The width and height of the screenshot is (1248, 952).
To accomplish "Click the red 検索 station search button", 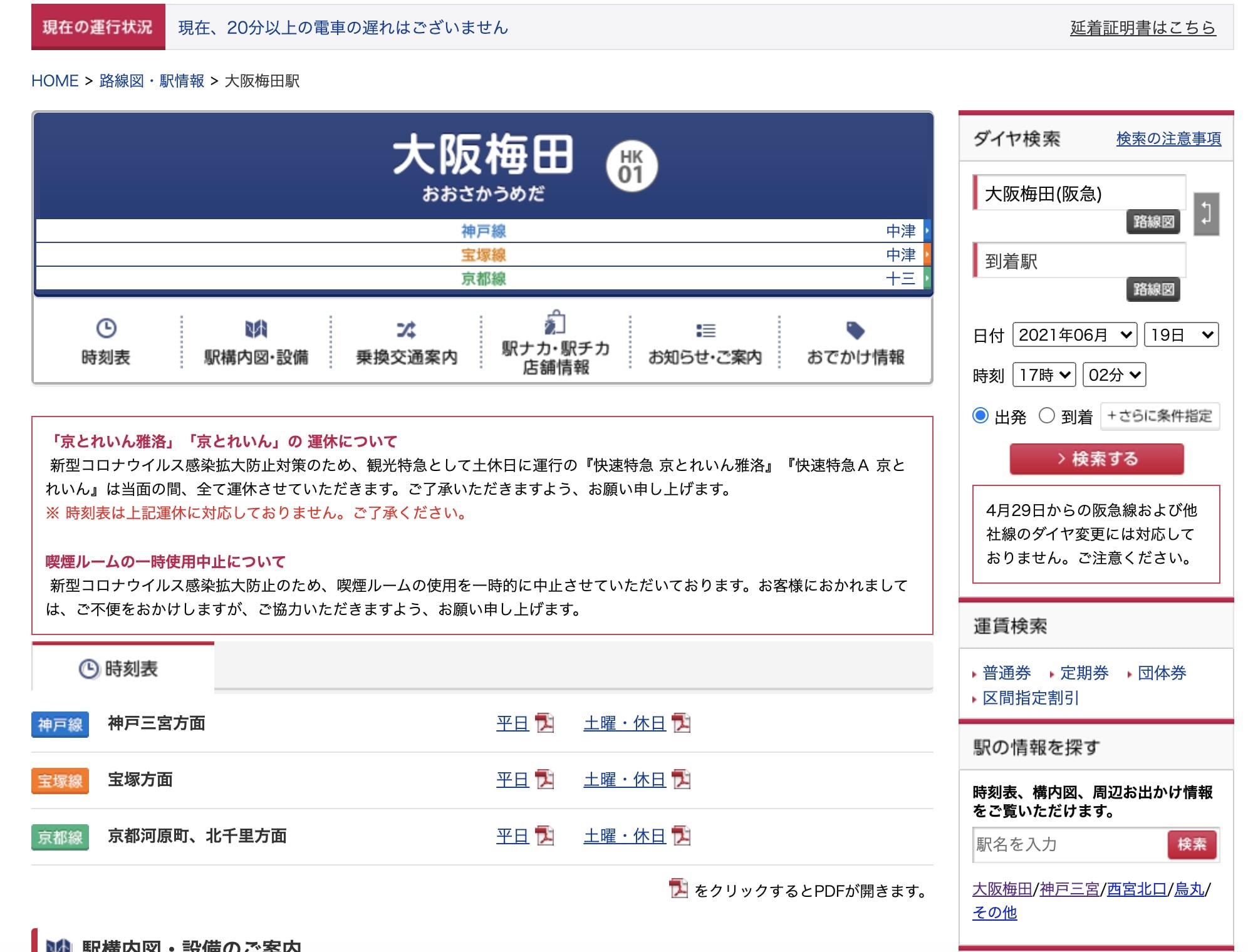I will [x=1192, y=844].
